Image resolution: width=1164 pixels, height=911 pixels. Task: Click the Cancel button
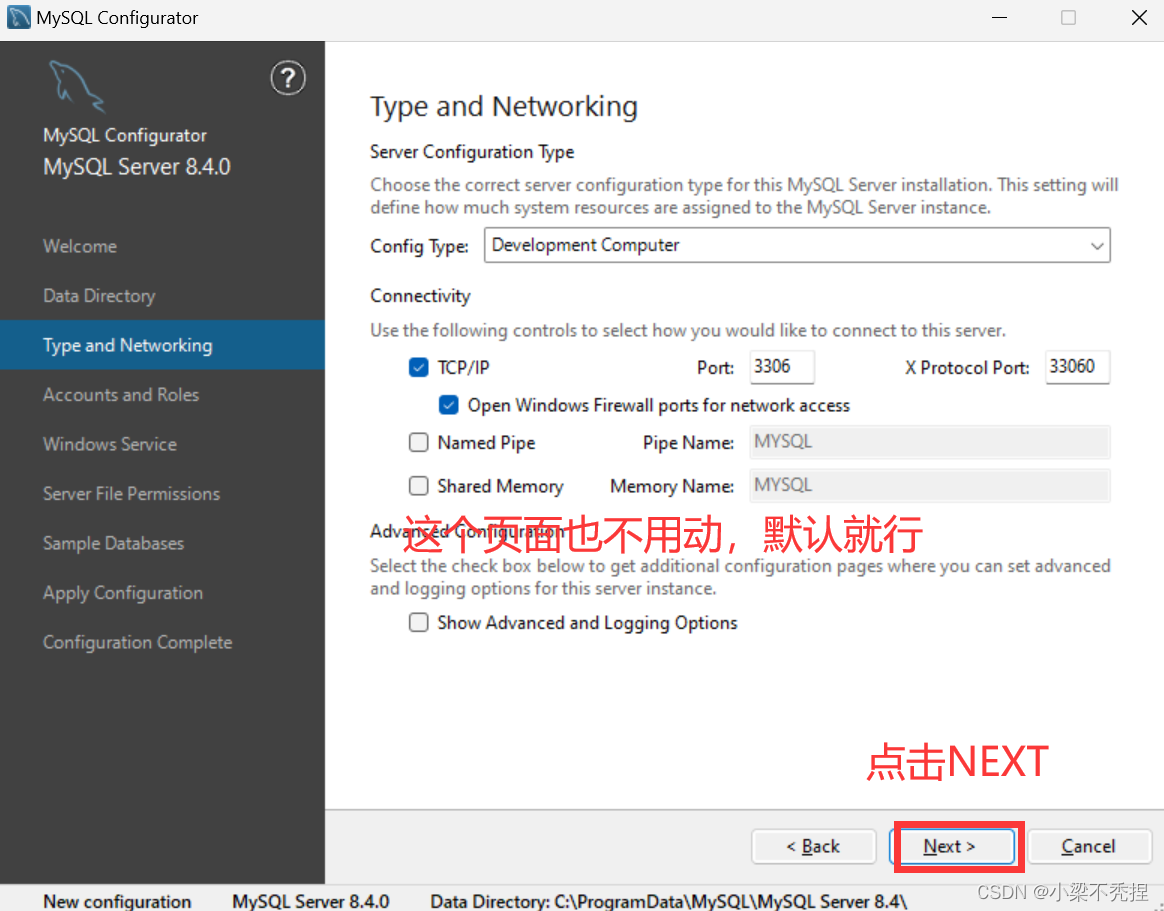coord(1089,846)
